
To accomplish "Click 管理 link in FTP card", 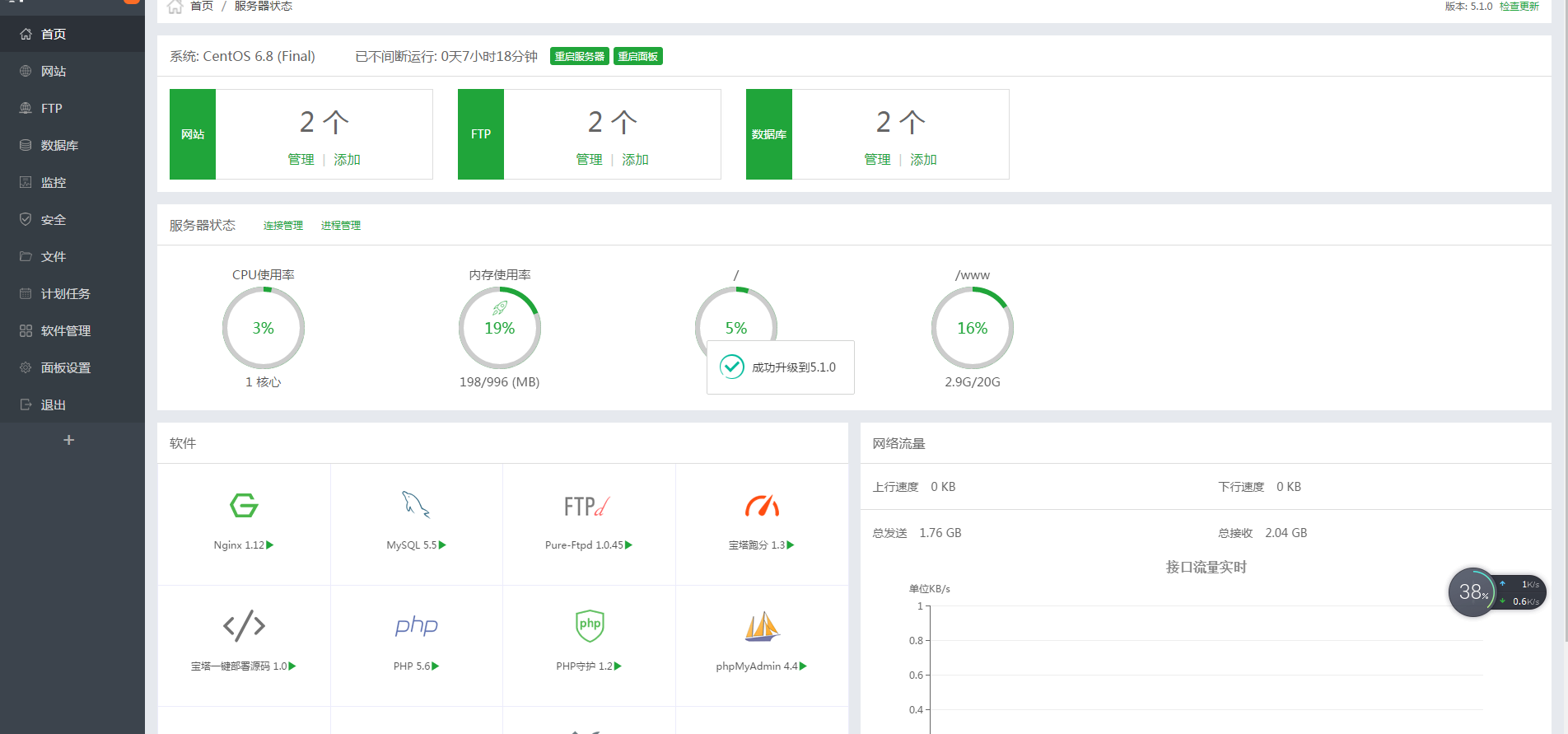I will point(589,159).
